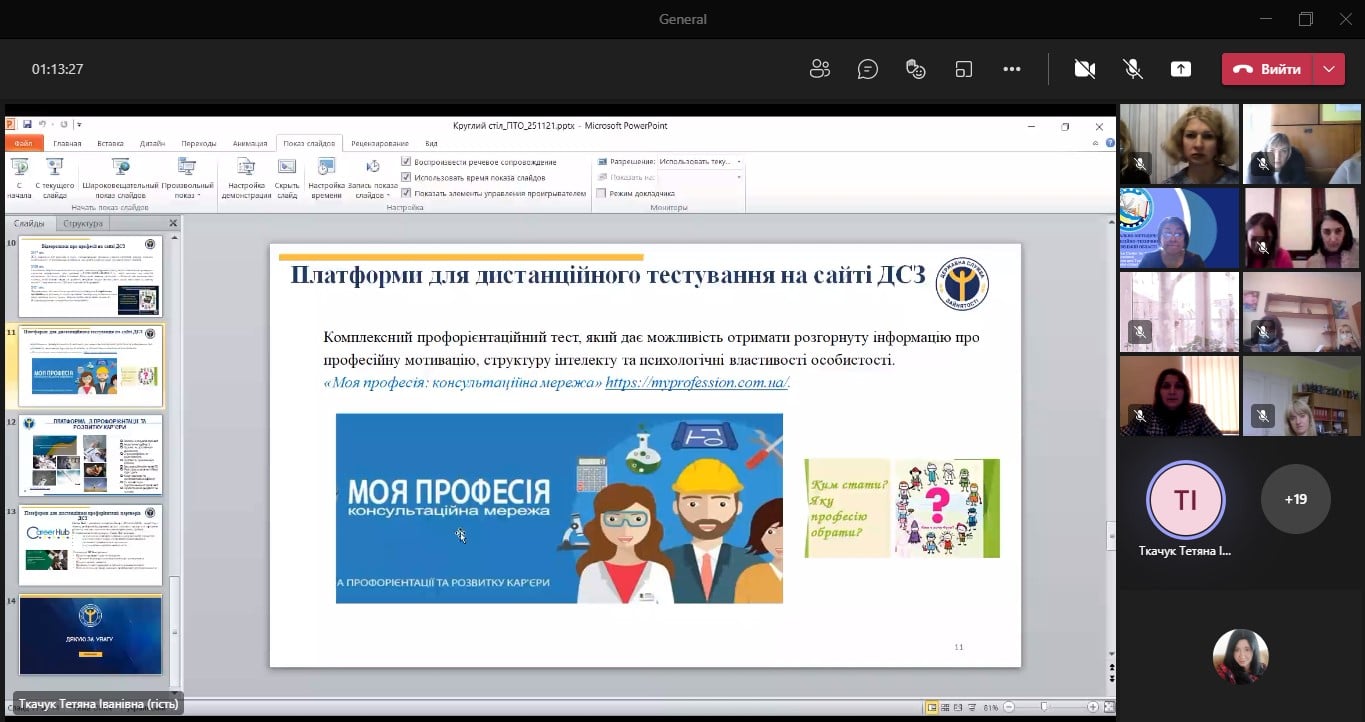Switch to the Анимация ribbon tab

[250, 143]
